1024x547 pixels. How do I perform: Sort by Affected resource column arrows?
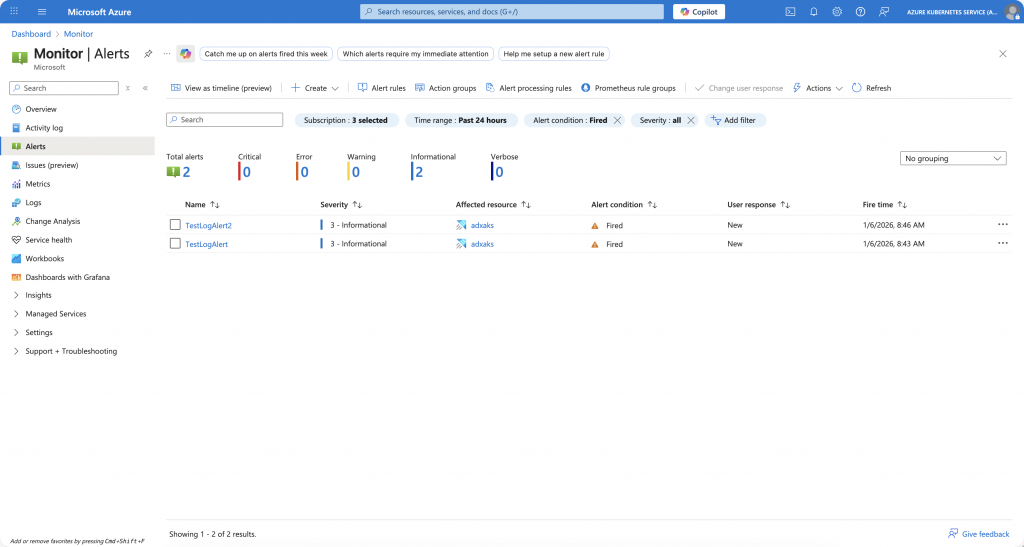pyautogui.click(x=526, y=204)
